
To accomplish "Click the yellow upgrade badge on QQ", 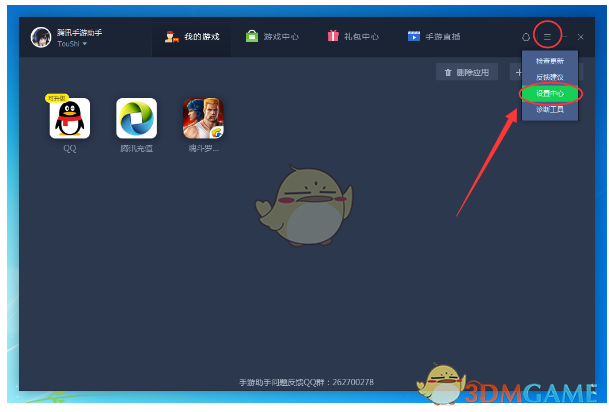I will [56, 99].
